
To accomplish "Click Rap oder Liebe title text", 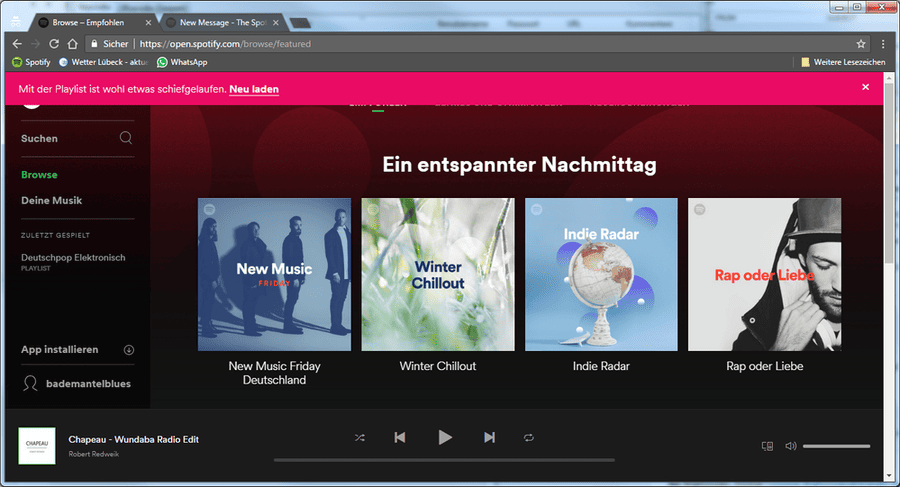I will pos(765,366).
